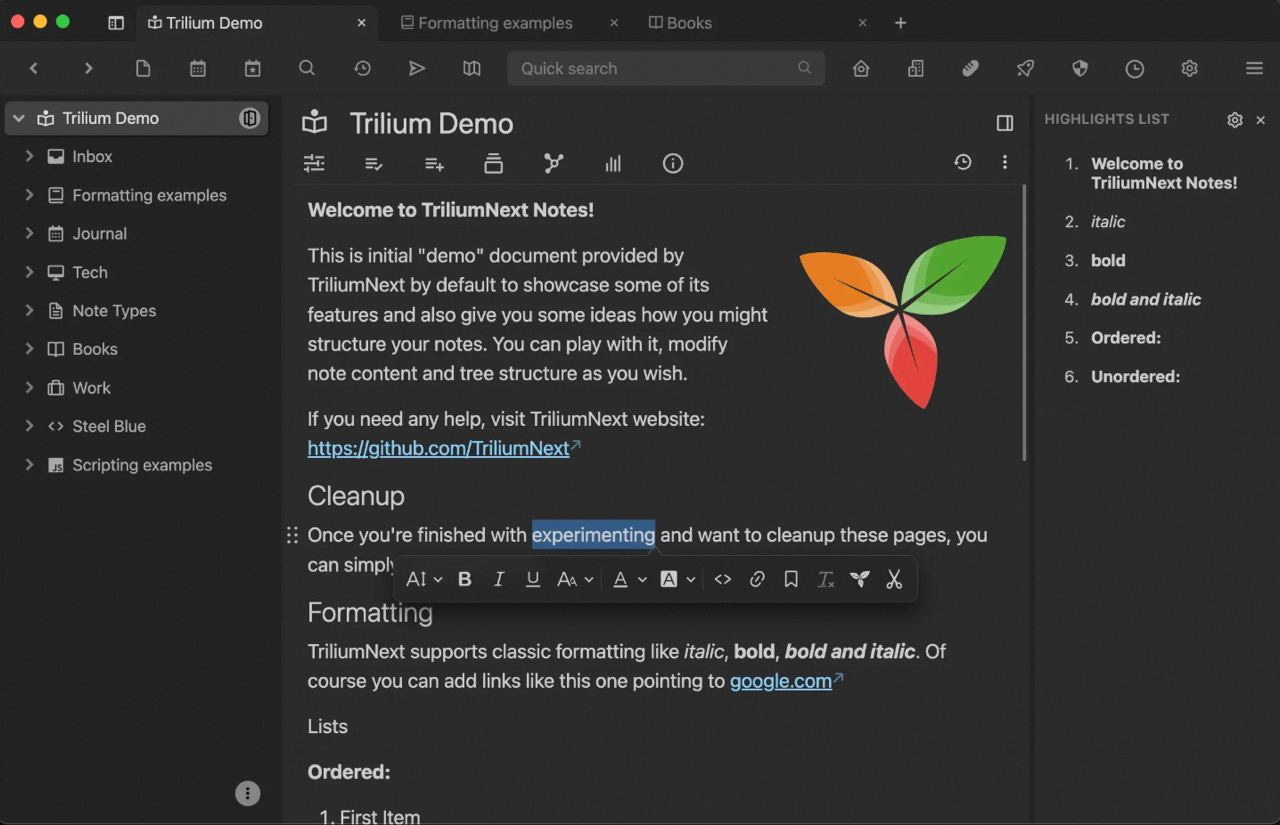Open settings gear in launcher bar
The width and height of the screenshot is (1280, 825).
1189,68
